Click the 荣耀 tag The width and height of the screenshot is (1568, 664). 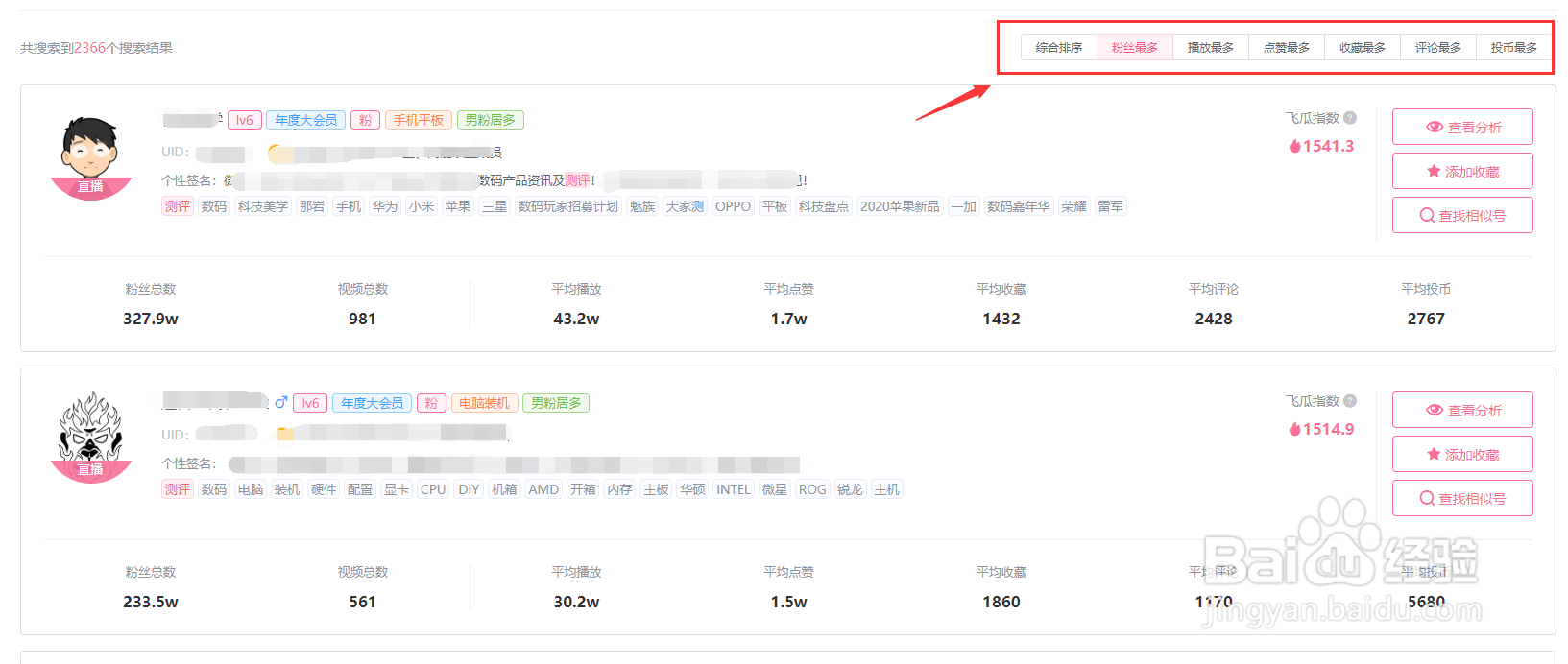pos(1074,206)
